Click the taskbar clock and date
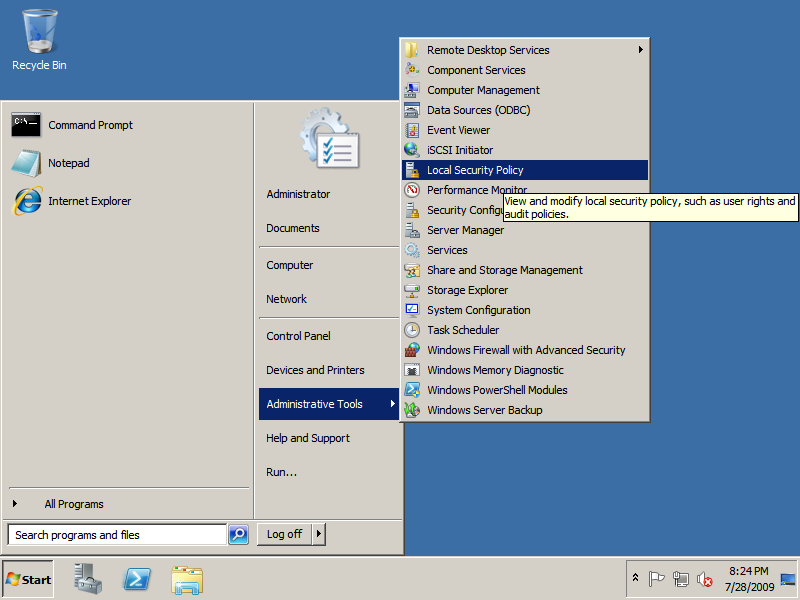Screen dimensions: 800x600 (x=749, y=579)
